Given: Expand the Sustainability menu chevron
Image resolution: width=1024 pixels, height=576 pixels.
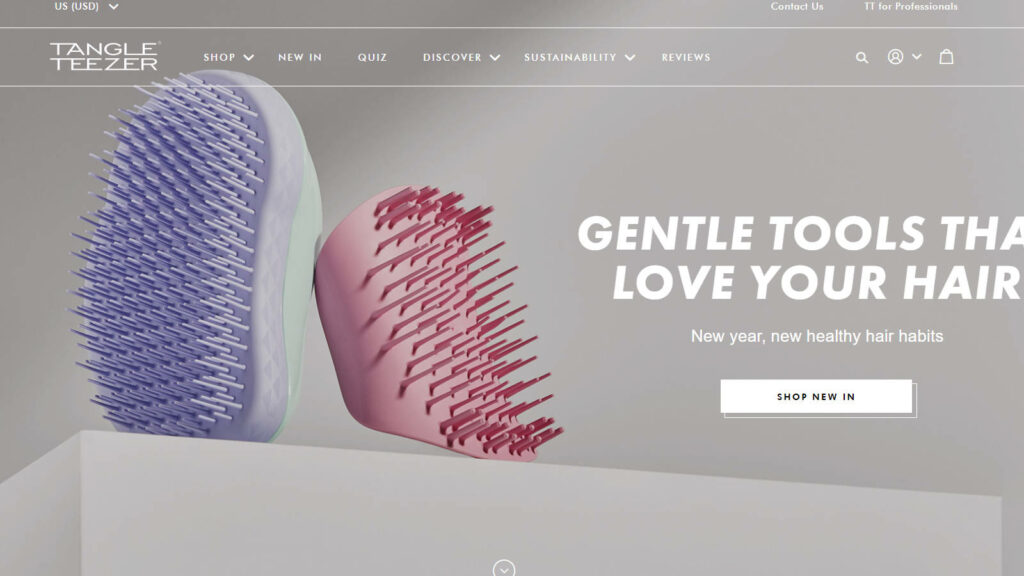Looking at the screenshot, I should pyautogui.click(x=630, y=57).
